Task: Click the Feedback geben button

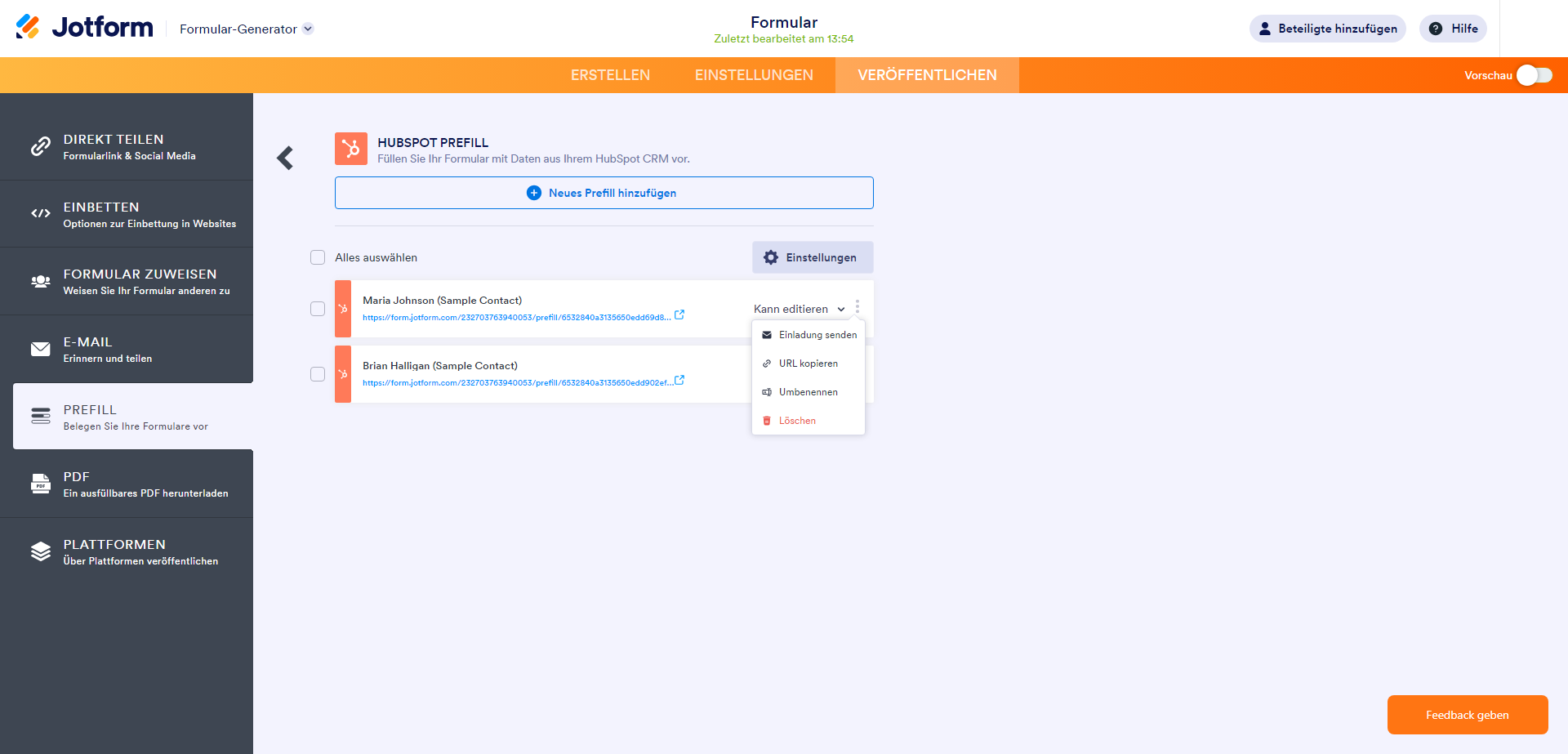Action: [1468, 715]
